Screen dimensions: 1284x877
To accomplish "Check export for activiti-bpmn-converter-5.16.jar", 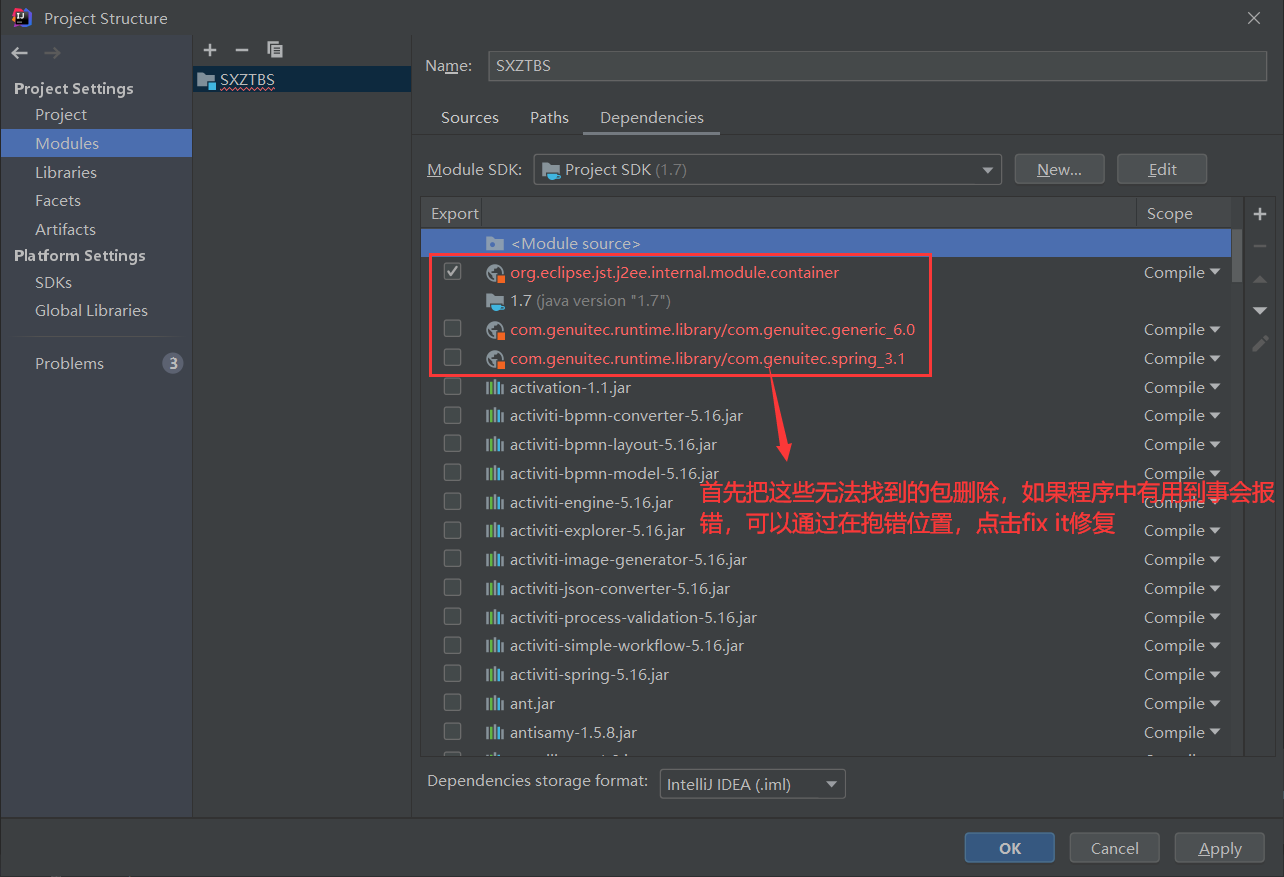I will (452, 414).
